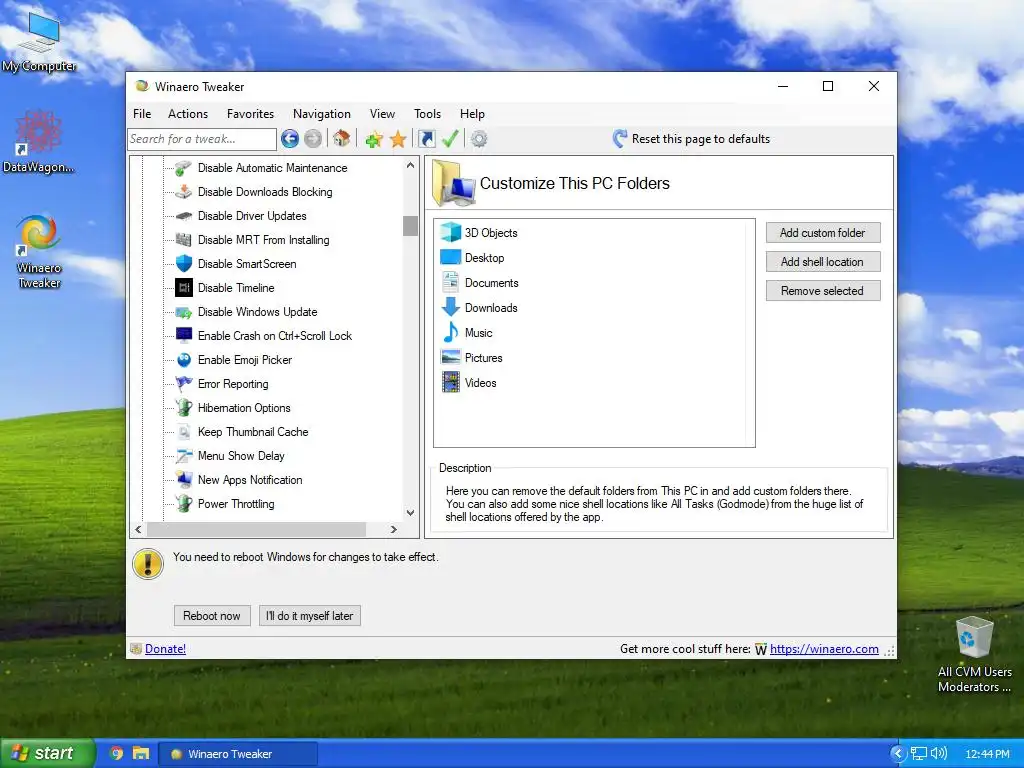Click the tree scrollbar down arrow
1024x768 pixels.
410,513
